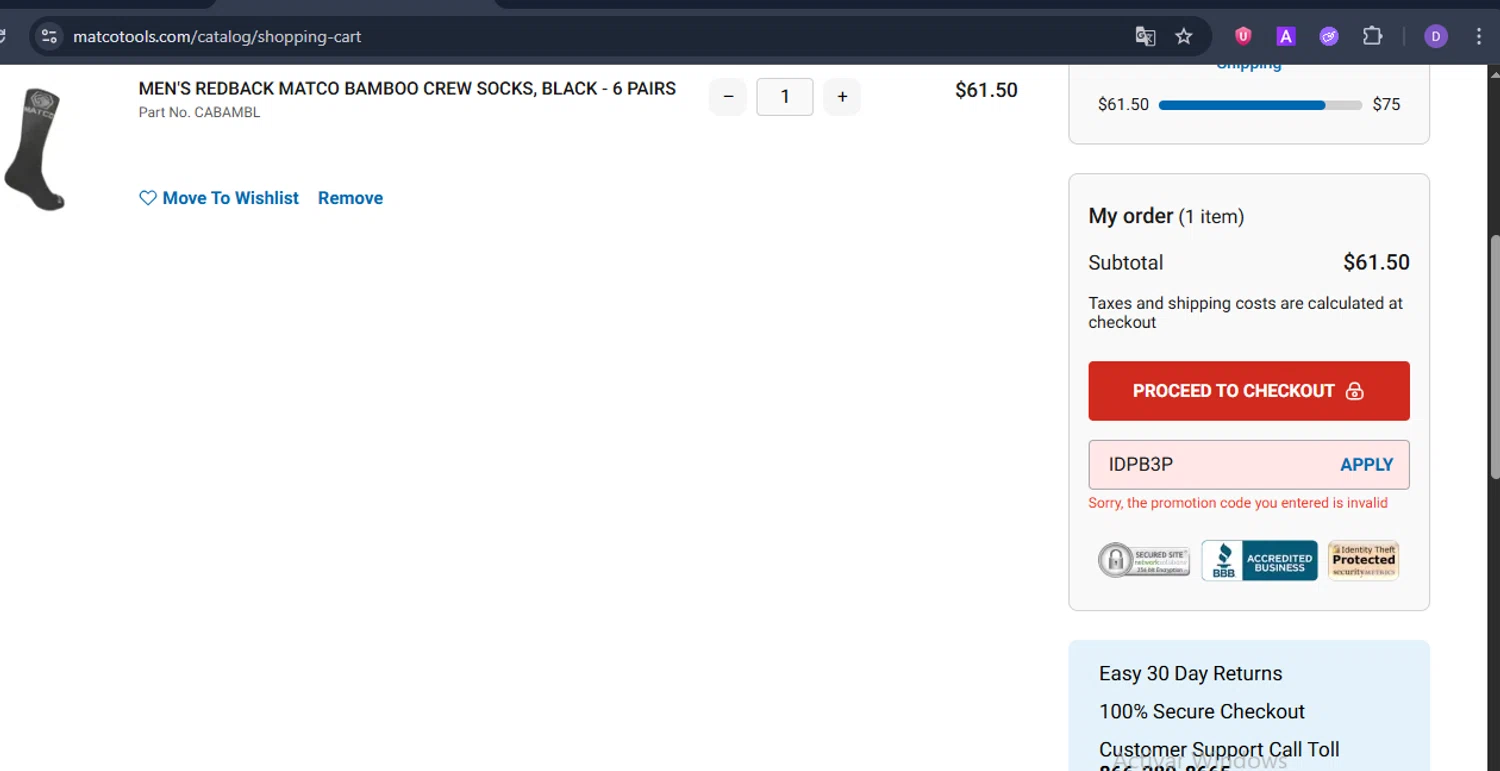Click the 100% Secure Checkout text
This screenshot has width=1500, height=771.
1202,712
